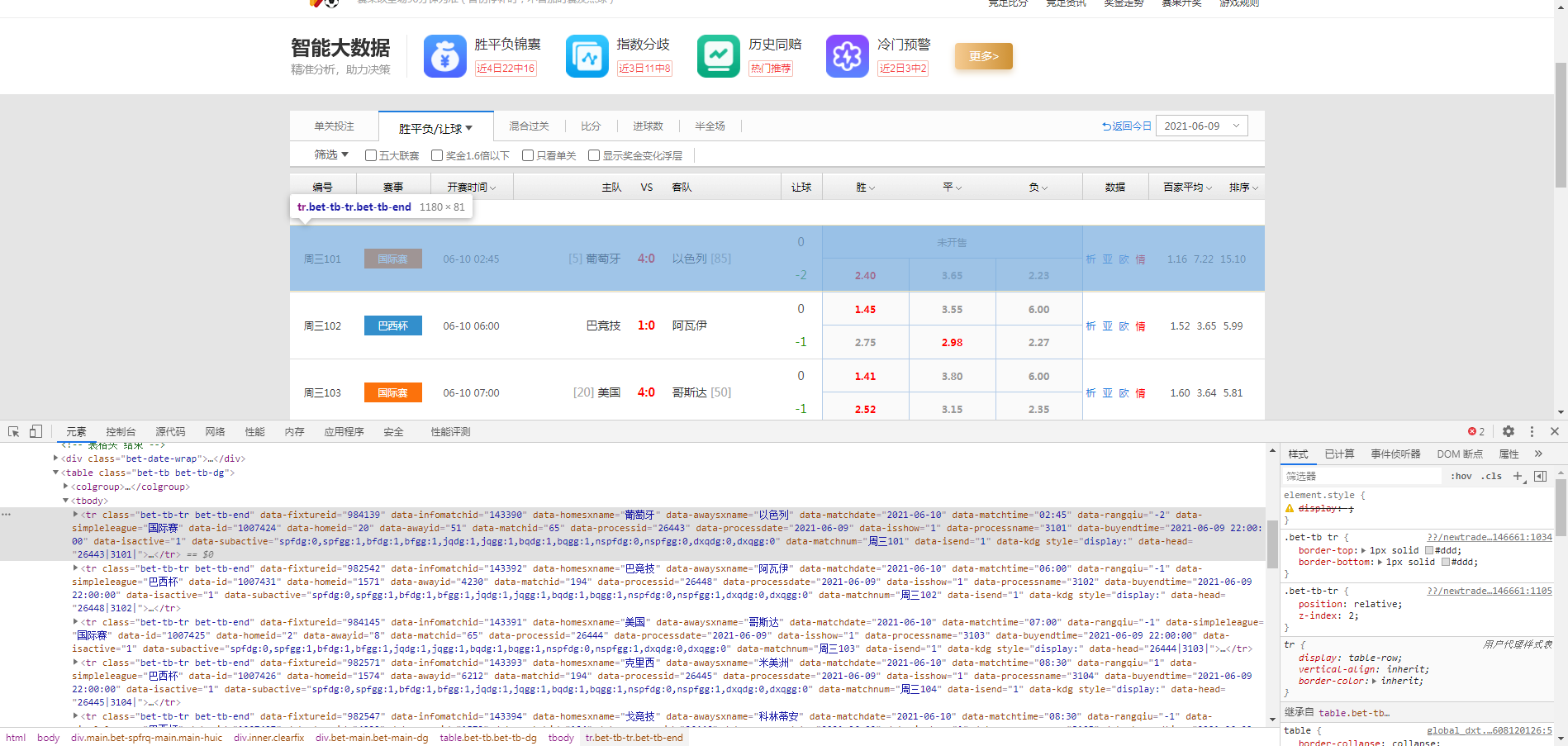Image resolution: width=1568 pixels, height=746 pixels.
Task: Click the 筛选器 styles filter input
Action: pyautogui.click(x=1361, y=476)
